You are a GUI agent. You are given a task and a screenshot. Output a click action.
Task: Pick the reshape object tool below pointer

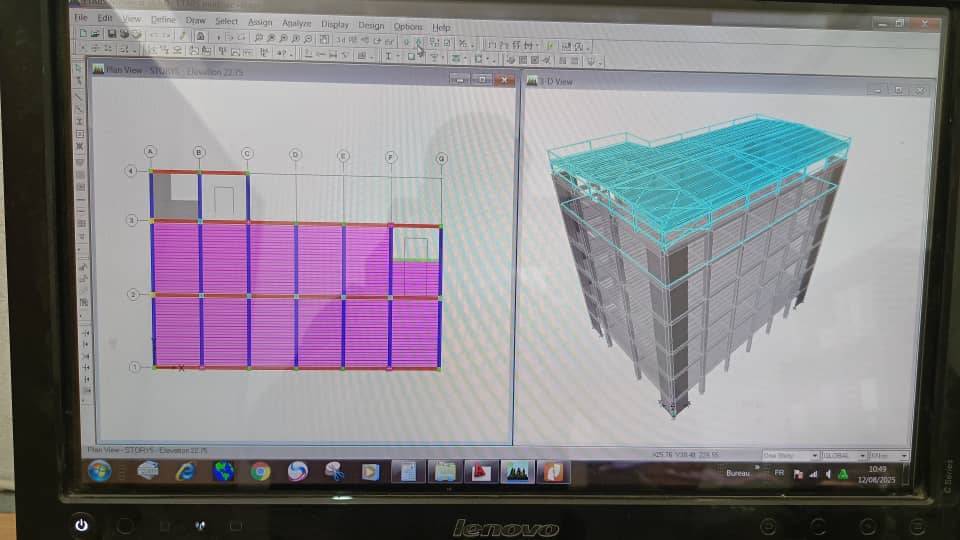click(79, 81)
